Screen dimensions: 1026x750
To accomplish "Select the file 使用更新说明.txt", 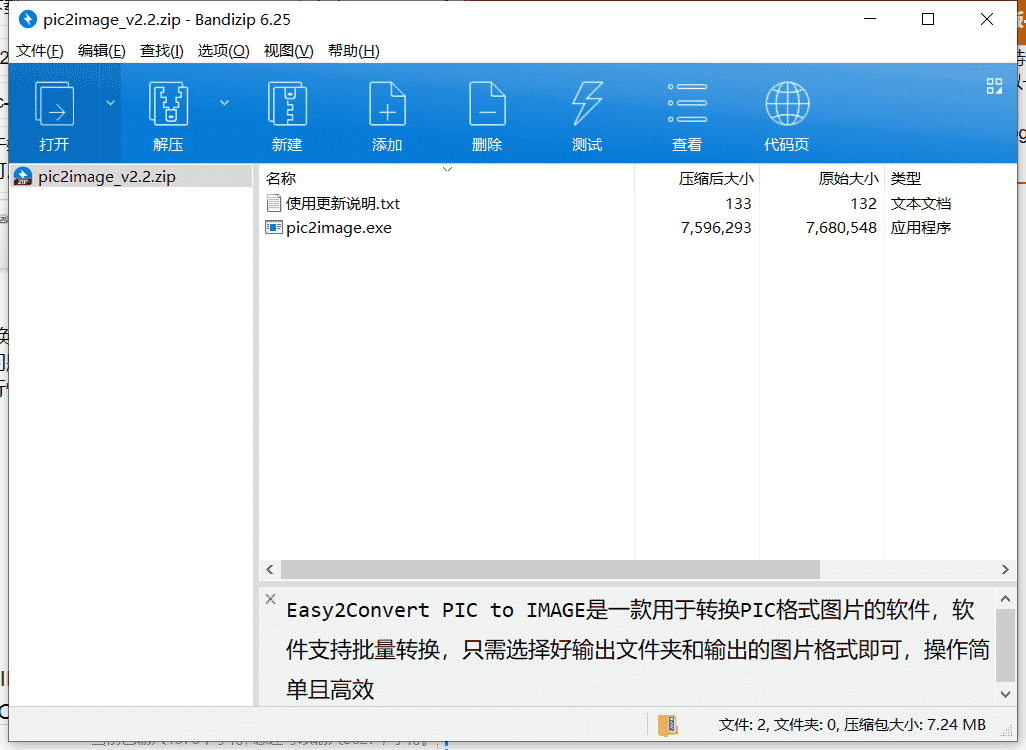I will point(343,204).
